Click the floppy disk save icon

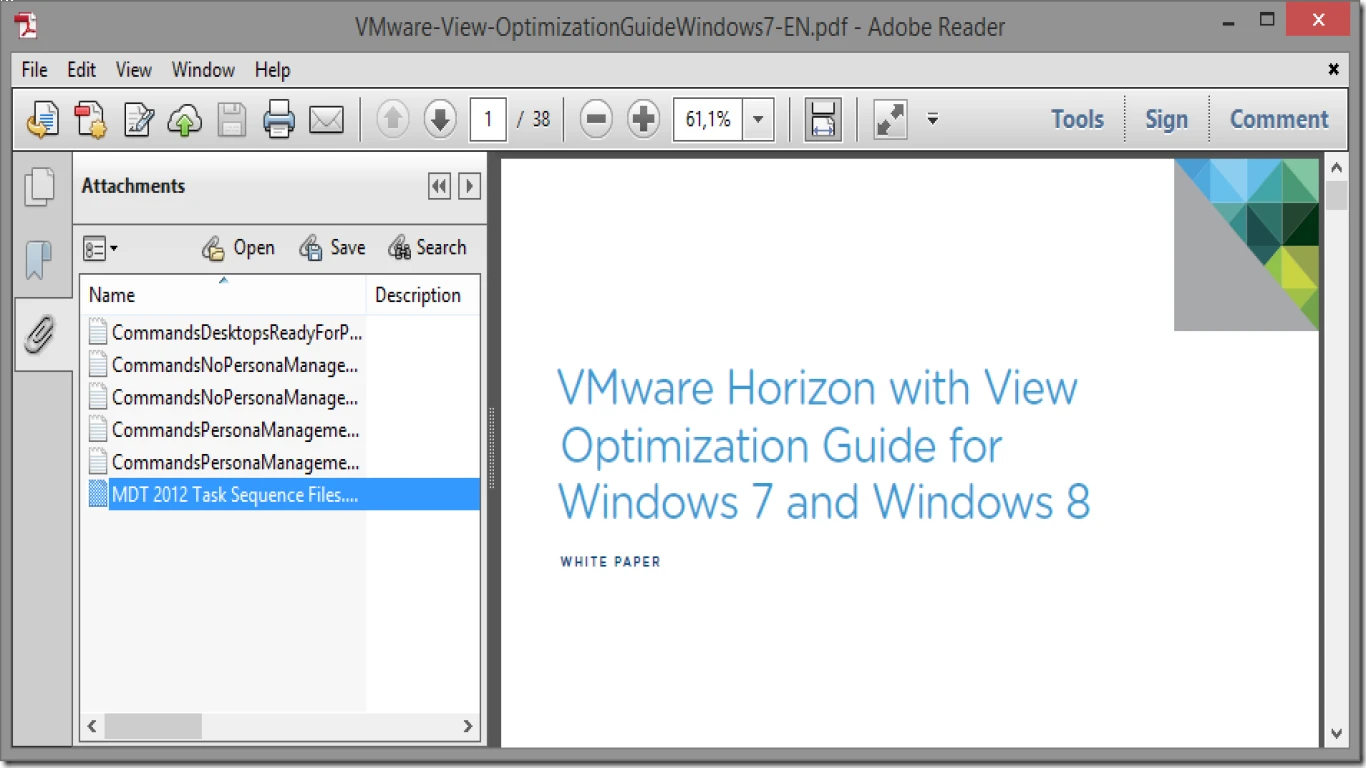click(x=232, y=120)
